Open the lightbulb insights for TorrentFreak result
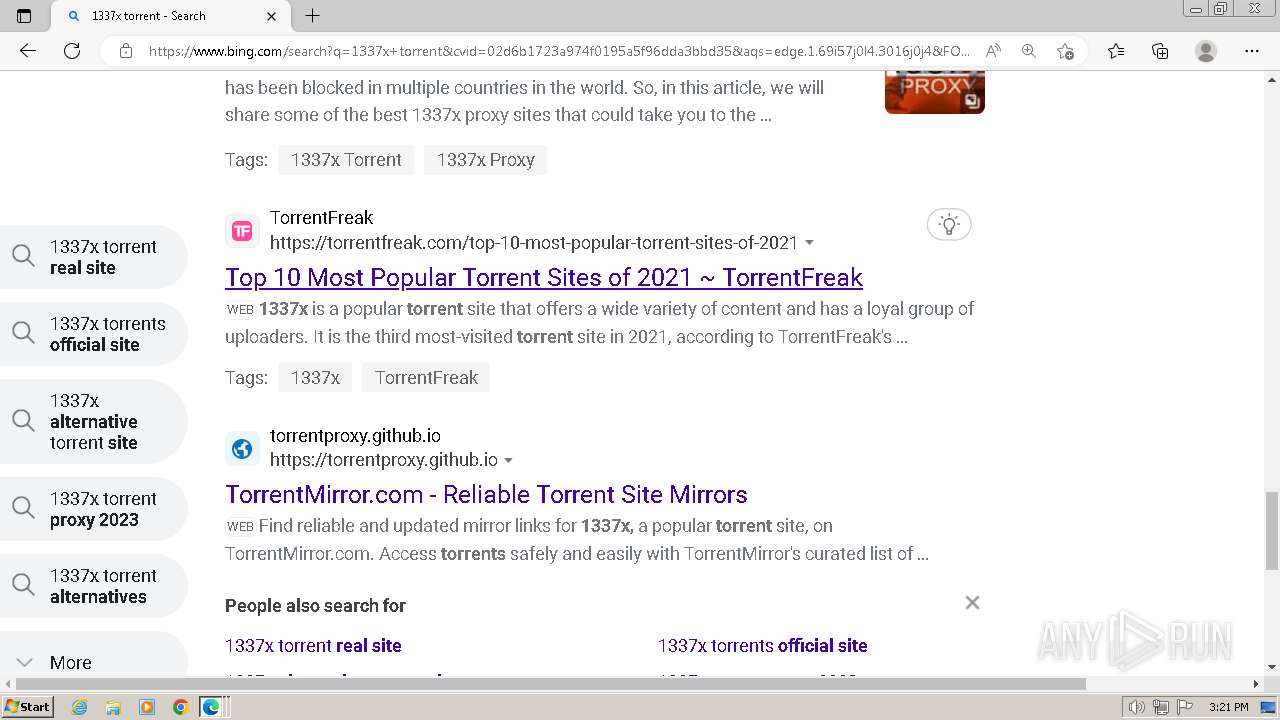Viewport: 1280px width, 720px height. (949, 224)
